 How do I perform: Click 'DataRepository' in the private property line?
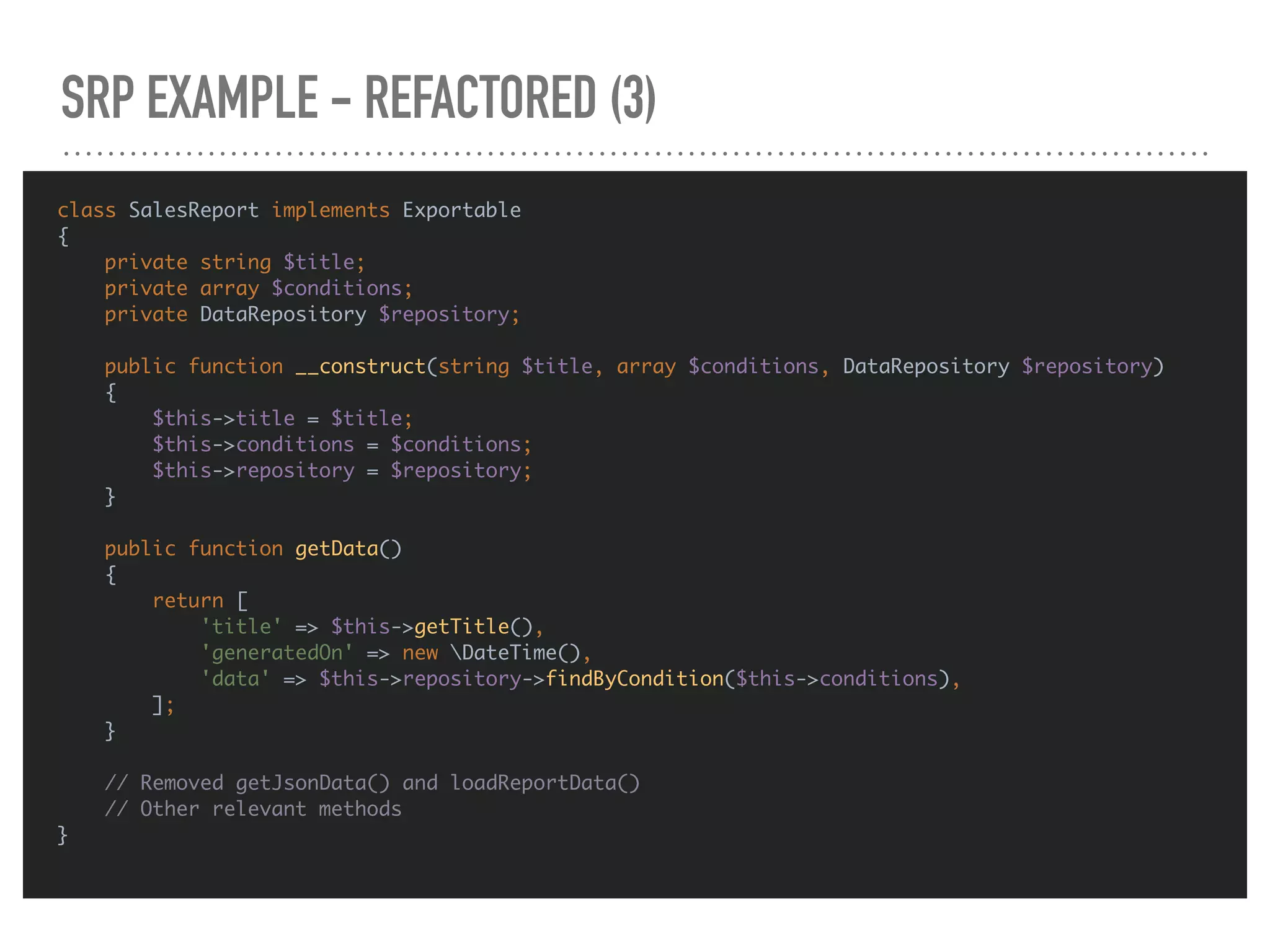[283, 314]
